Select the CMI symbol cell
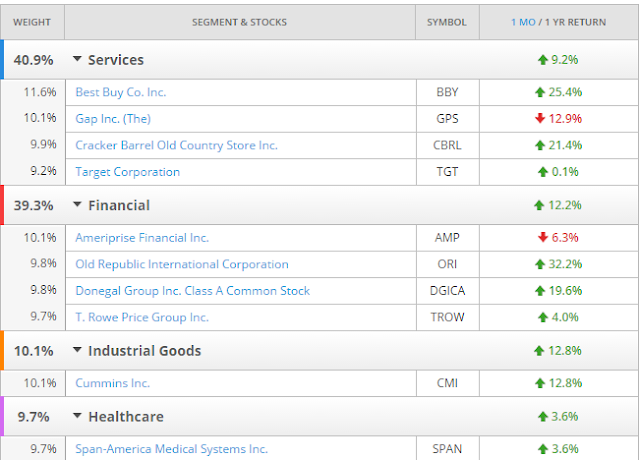This screenshot has width=640, height=460. 447,383
